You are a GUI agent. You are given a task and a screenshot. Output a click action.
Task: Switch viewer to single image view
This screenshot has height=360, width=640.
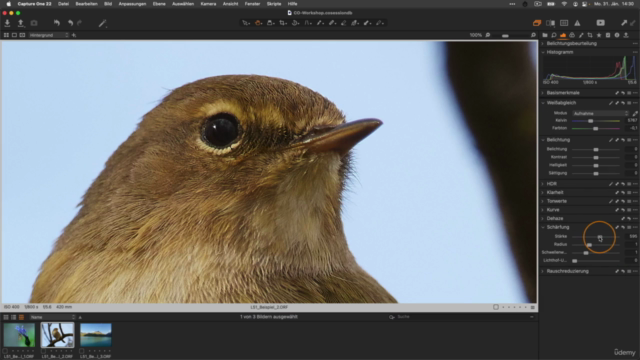(14, 35)
